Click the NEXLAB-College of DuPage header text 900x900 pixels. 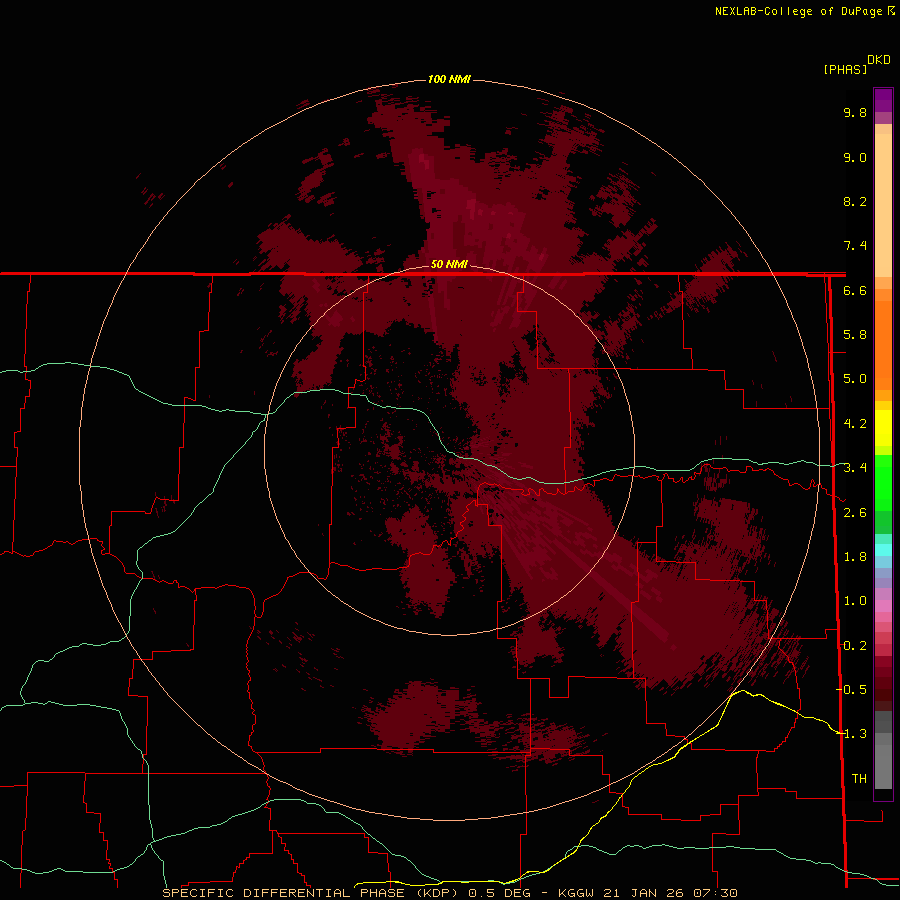pos(800,11)
